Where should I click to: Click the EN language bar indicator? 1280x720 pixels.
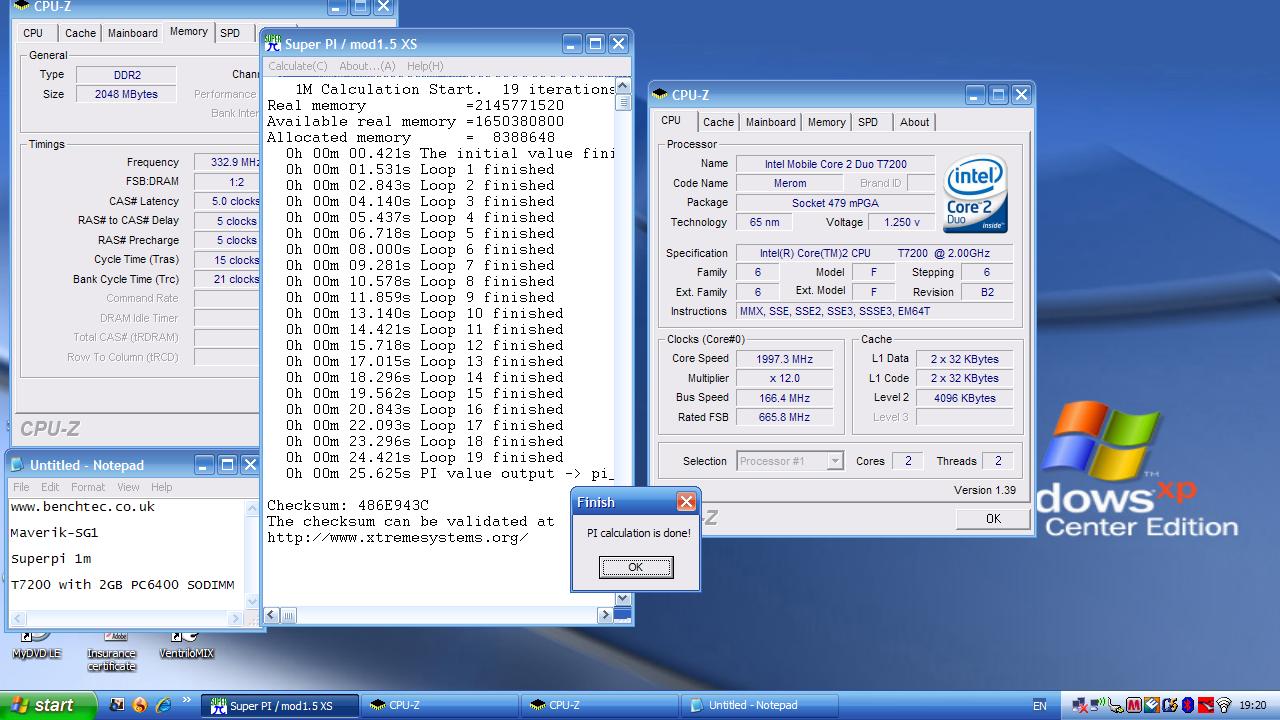click(1040, 706)
